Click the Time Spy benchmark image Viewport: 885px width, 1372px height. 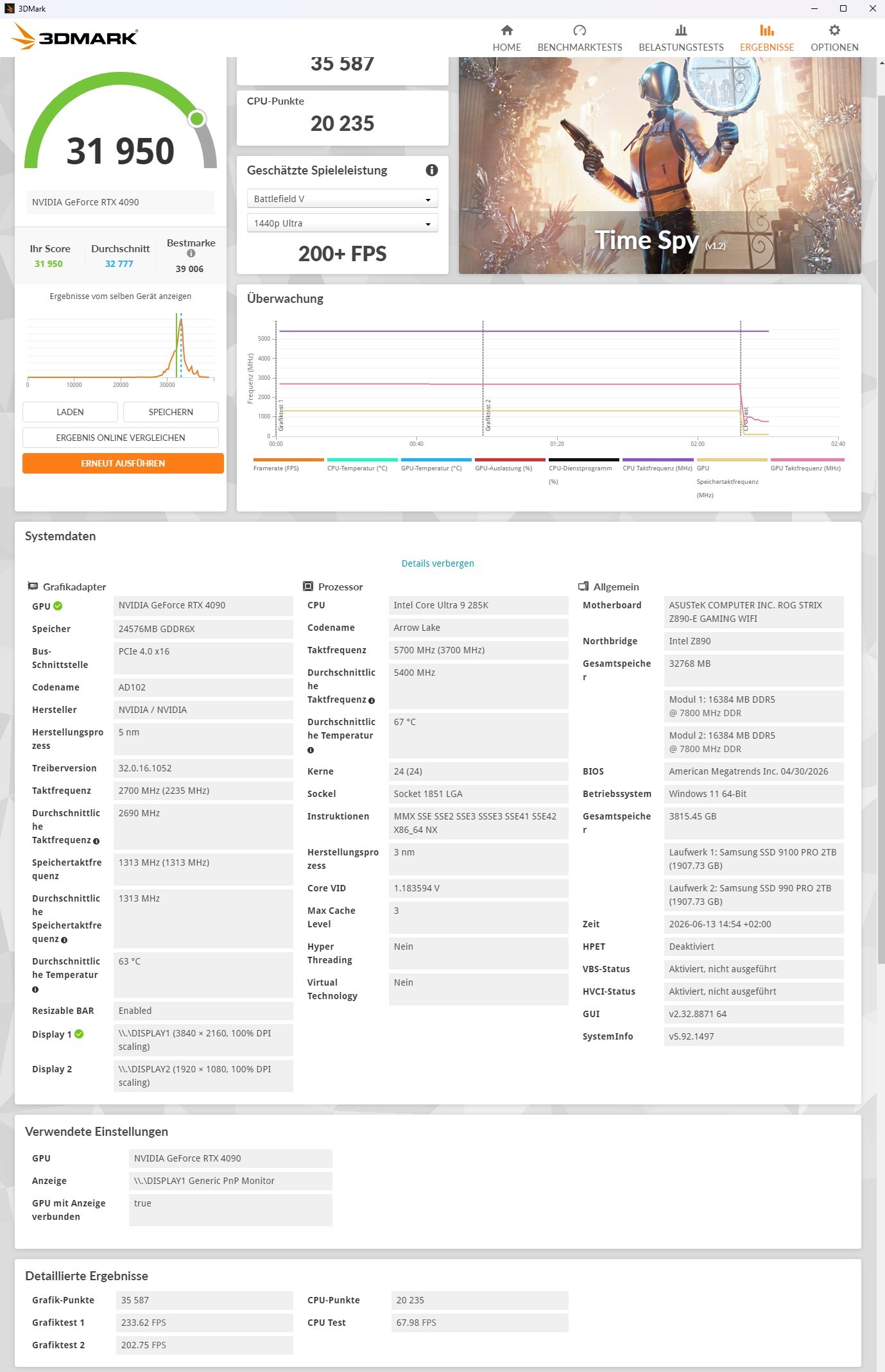(x=660, y=166)
